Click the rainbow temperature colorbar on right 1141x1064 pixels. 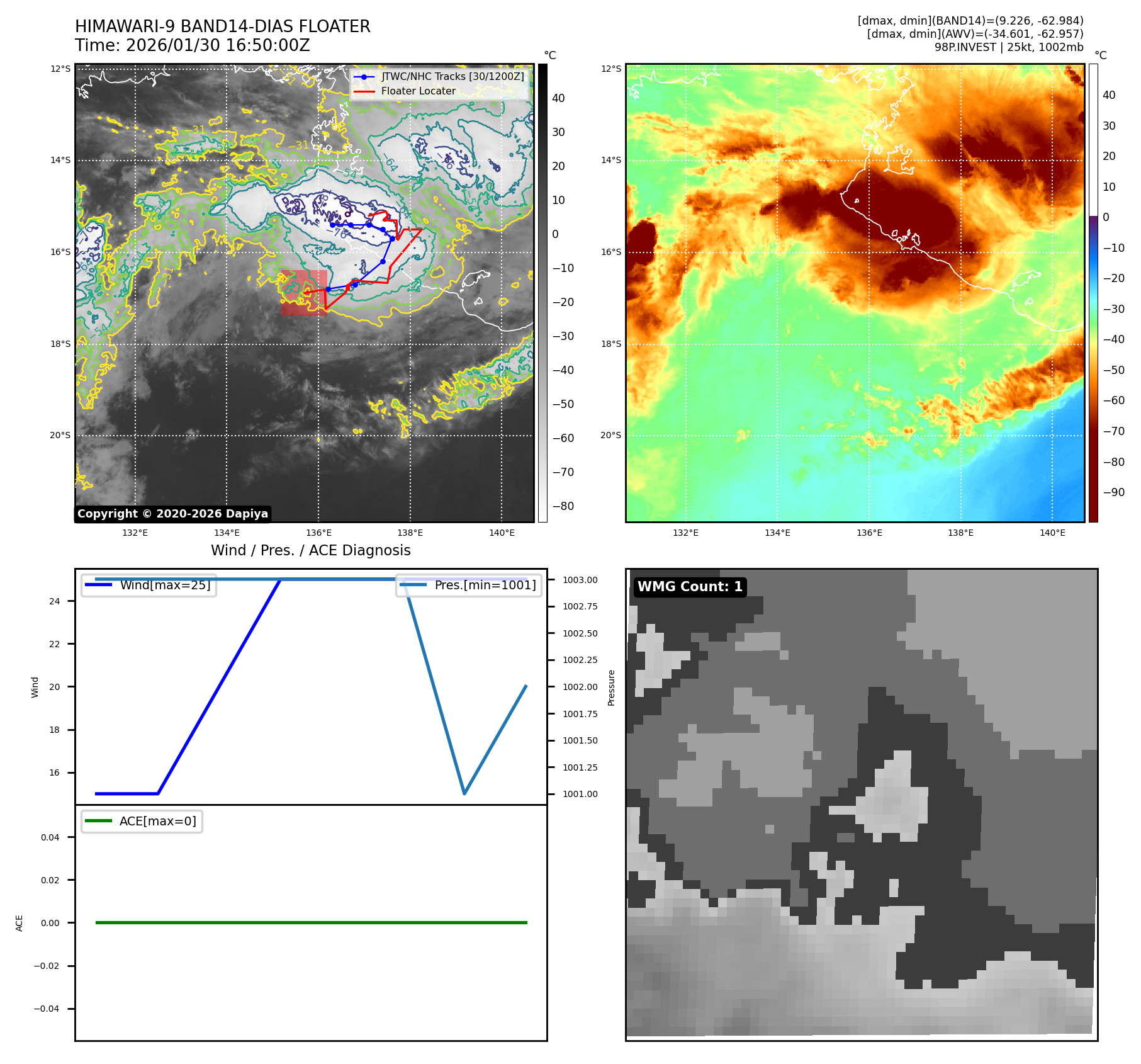1093,293
